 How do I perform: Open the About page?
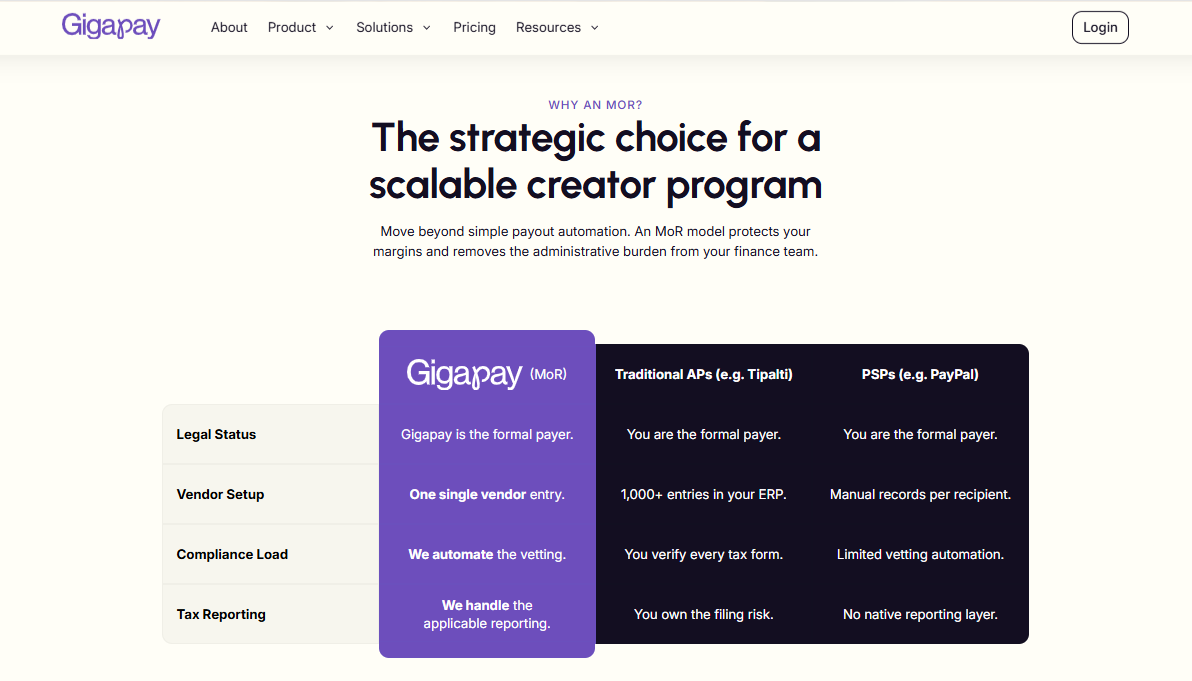[229, 27]
